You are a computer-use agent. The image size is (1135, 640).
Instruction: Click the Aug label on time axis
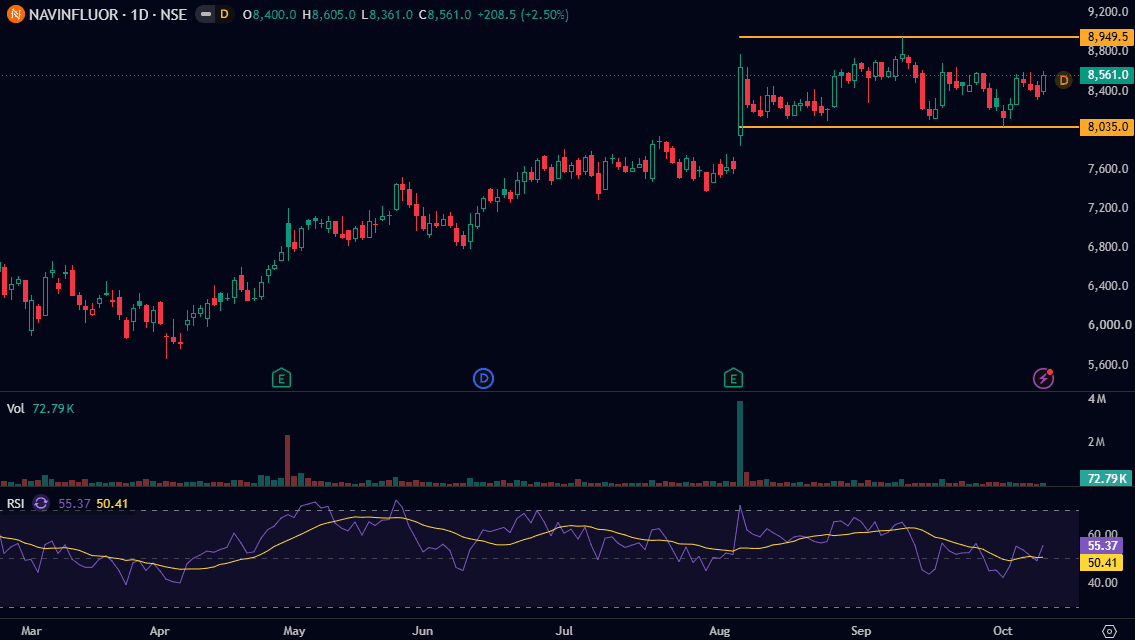click(720, 631)
